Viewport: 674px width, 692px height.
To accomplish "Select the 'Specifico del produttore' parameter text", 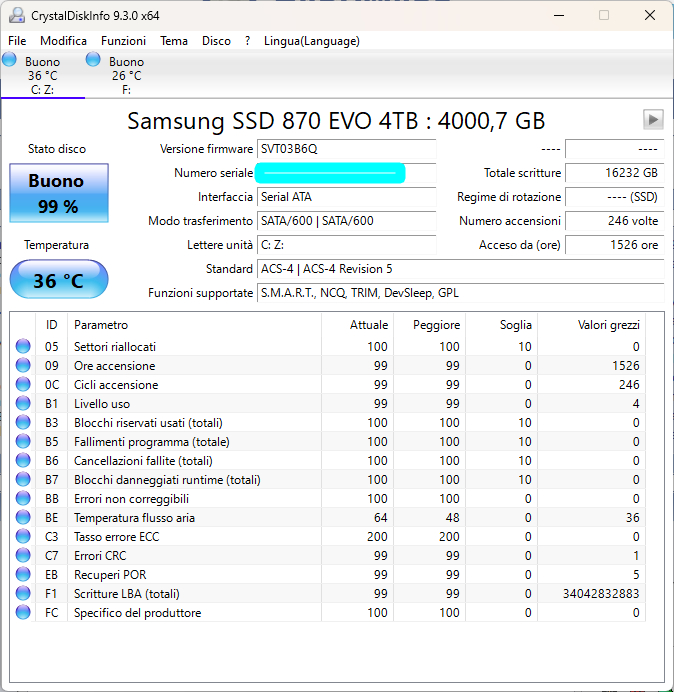I will click(137, 613).
